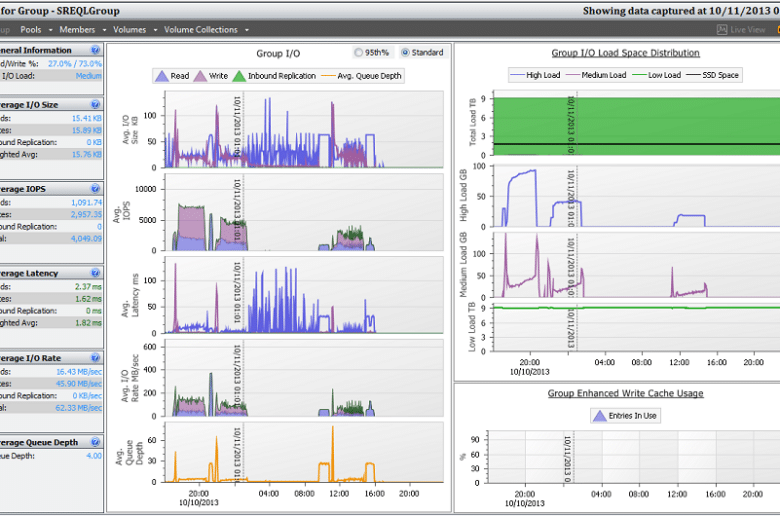Click the Avg. Latency chart
The height and width of the screenshot is (516, 780).
pos(303,295)
